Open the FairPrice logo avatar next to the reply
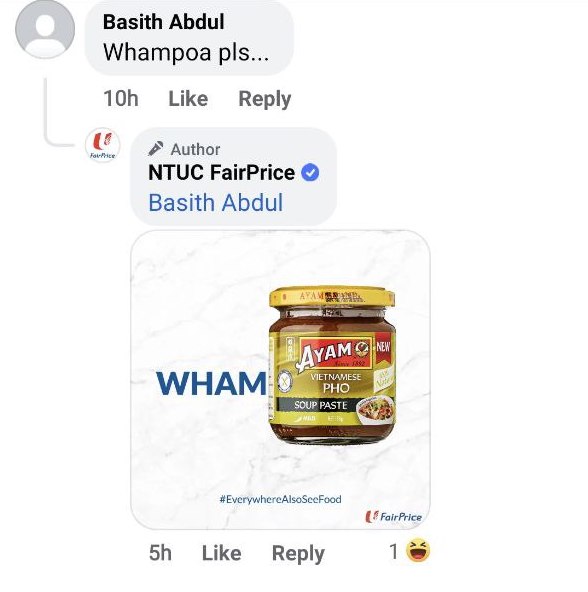 (102, 145)
